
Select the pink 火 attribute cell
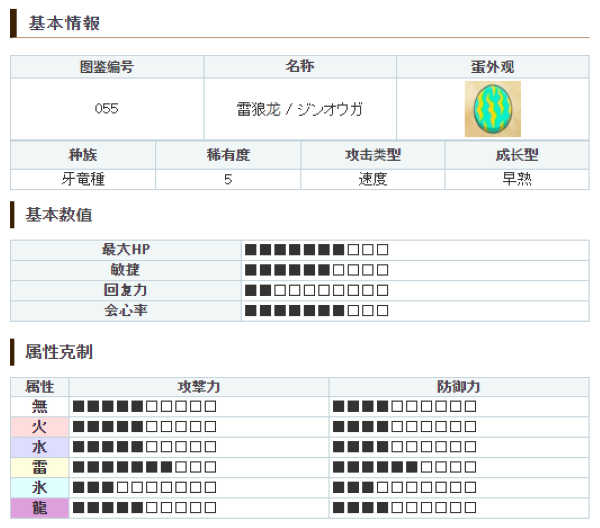(x=40, y=427)
